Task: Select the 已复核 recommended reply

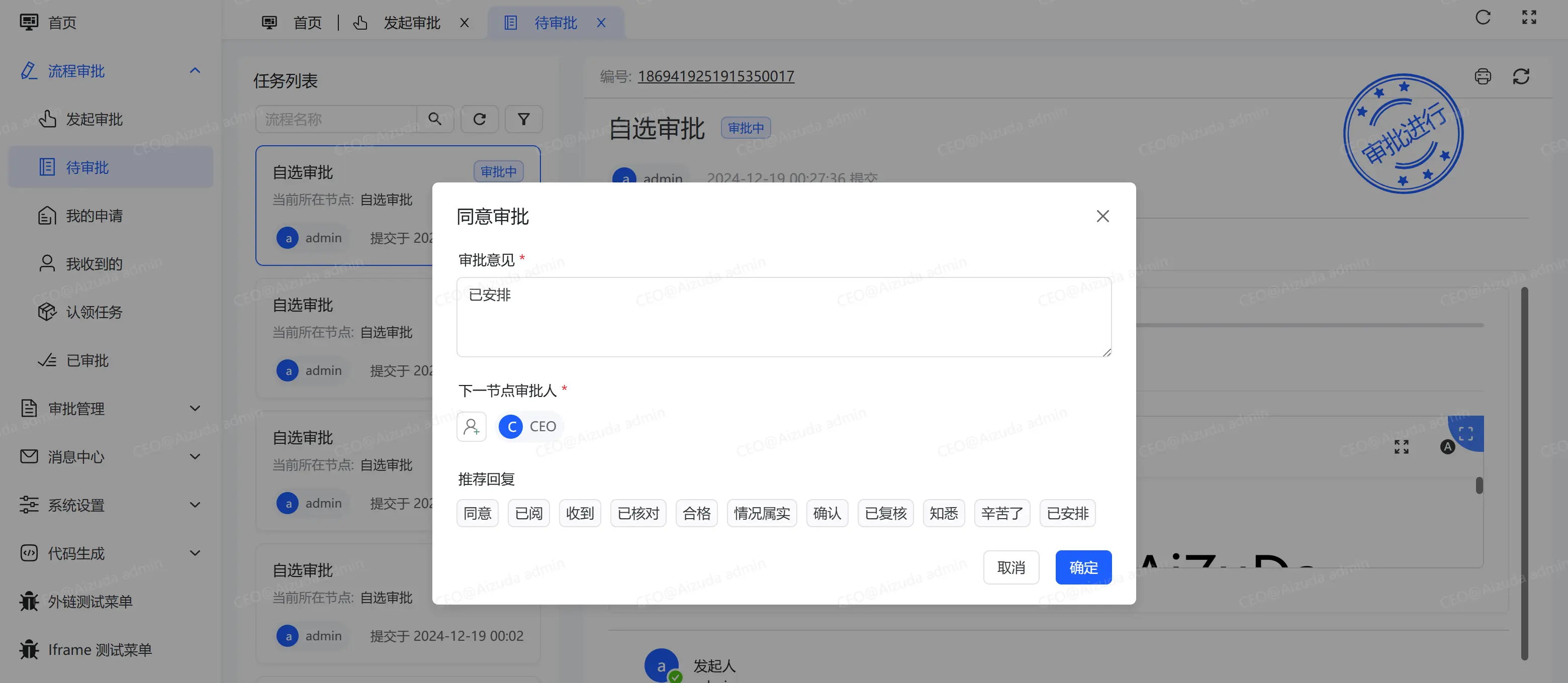Action: [x=886, y=513]
